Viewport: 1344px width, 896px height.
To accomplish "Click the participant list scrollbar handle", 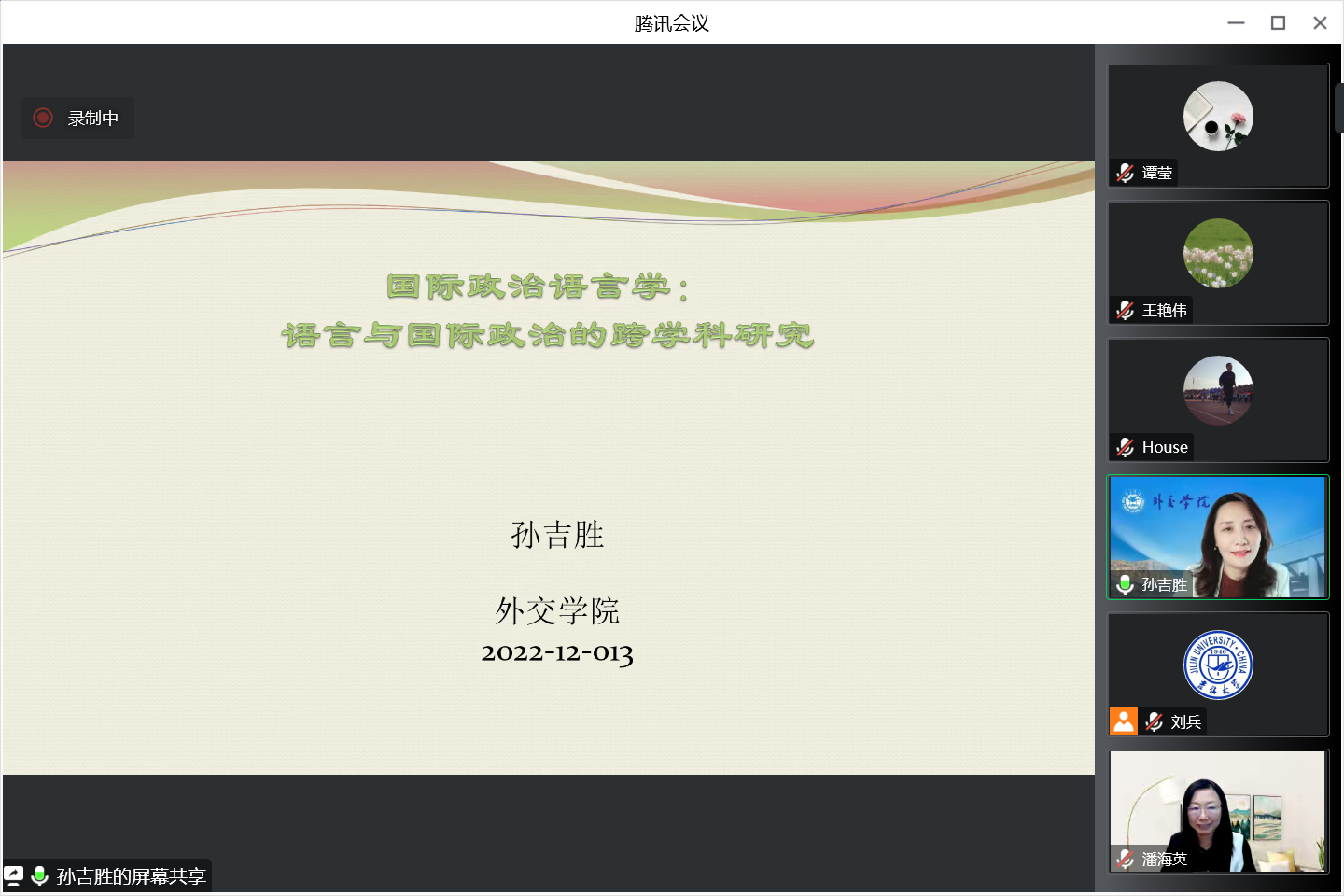I will click(1338, 107).
